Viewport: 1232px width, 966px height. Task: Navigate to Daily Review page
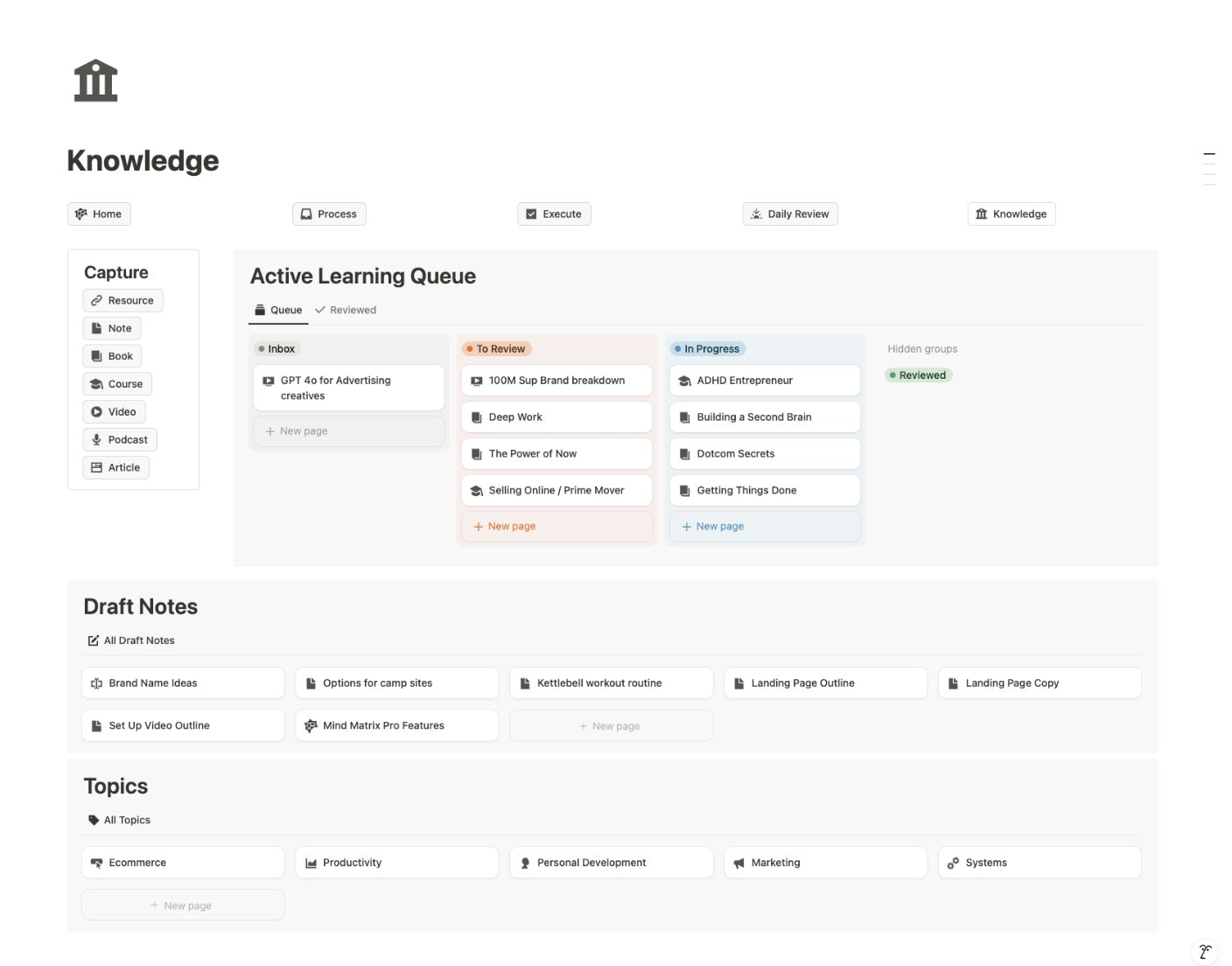click(x=790, y=213)
